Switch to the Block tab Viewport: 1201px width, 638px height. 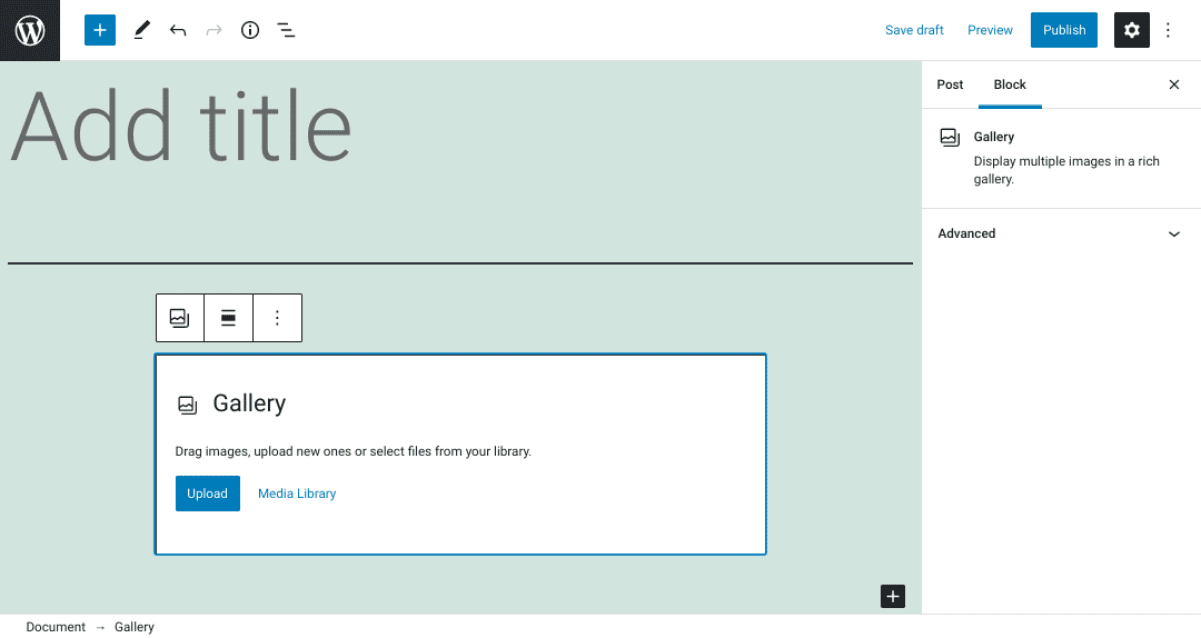(x=1010, y=84)
